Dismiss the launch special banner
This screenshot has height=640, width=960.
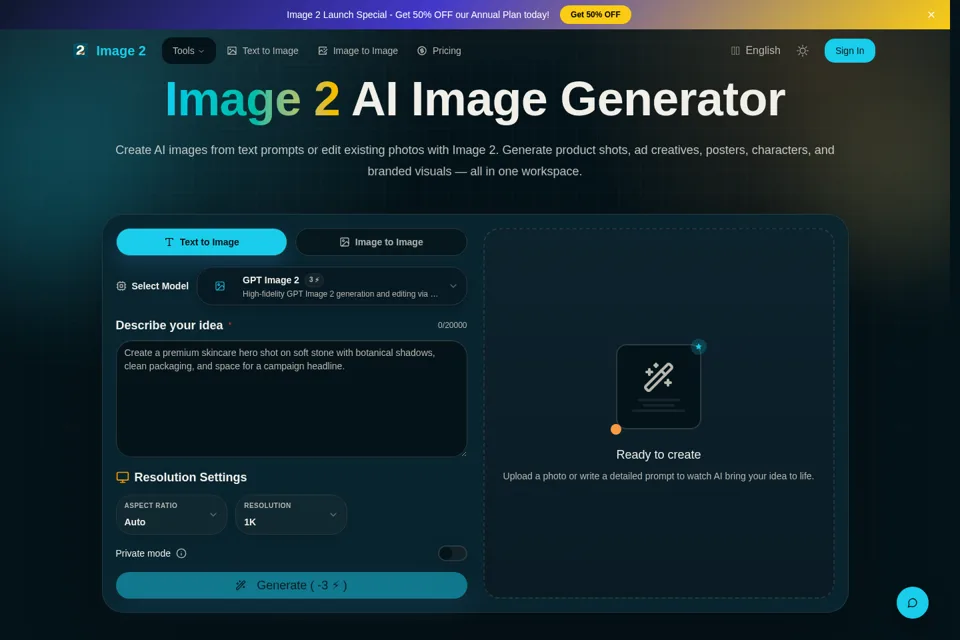931,15
